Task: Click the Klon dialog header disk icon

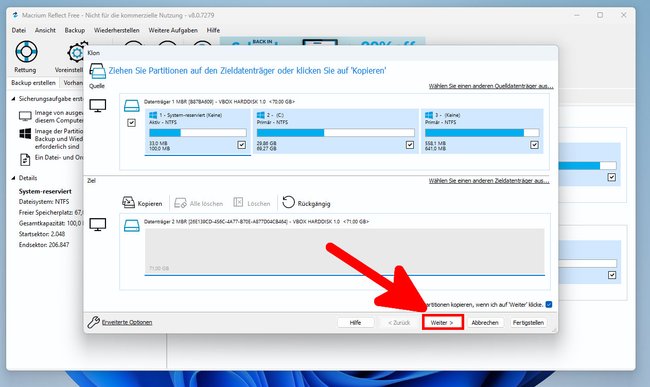Action: pos(97,71)
